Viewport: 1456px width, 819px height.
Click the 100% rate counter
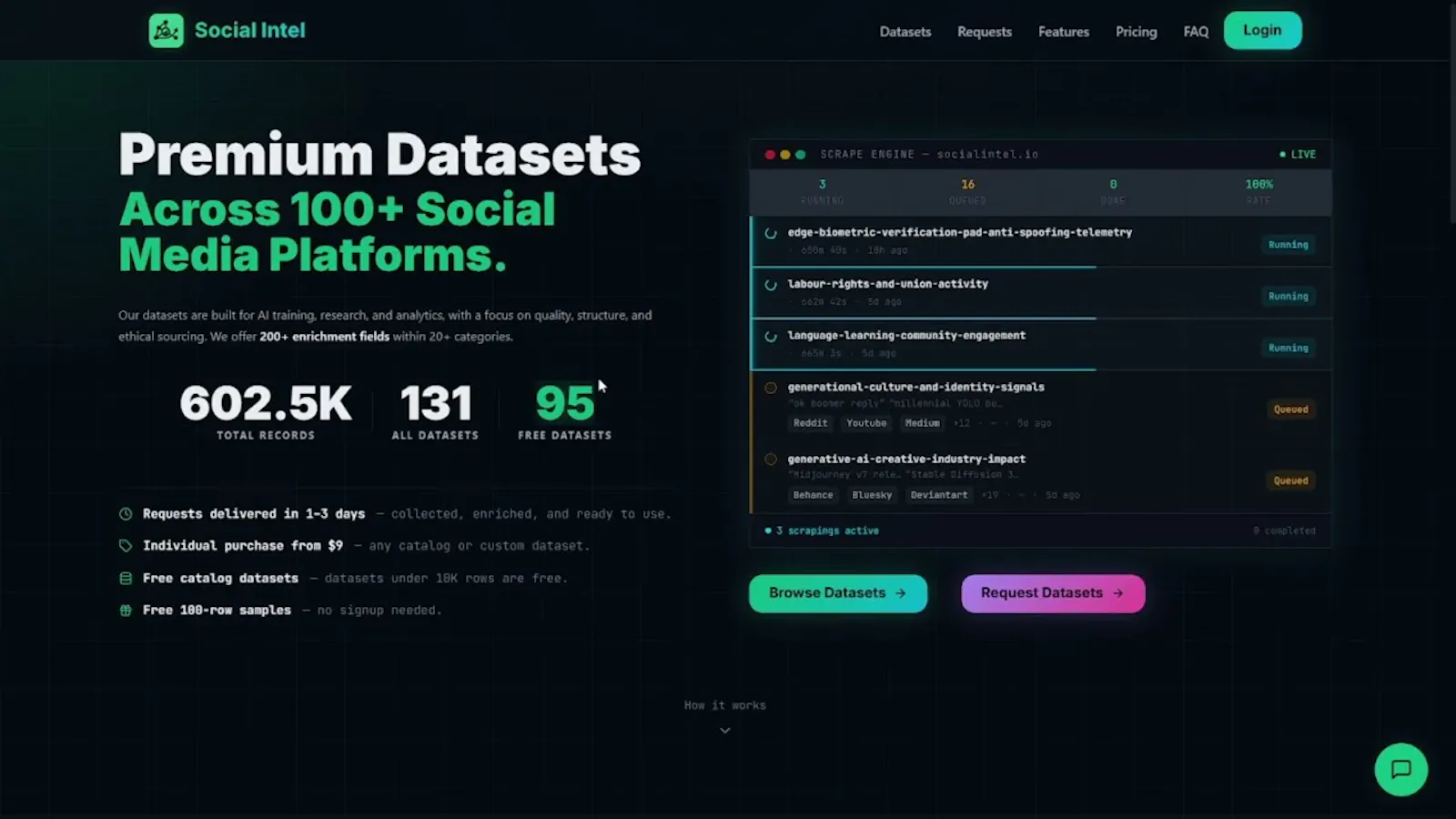coord(1259,191)
